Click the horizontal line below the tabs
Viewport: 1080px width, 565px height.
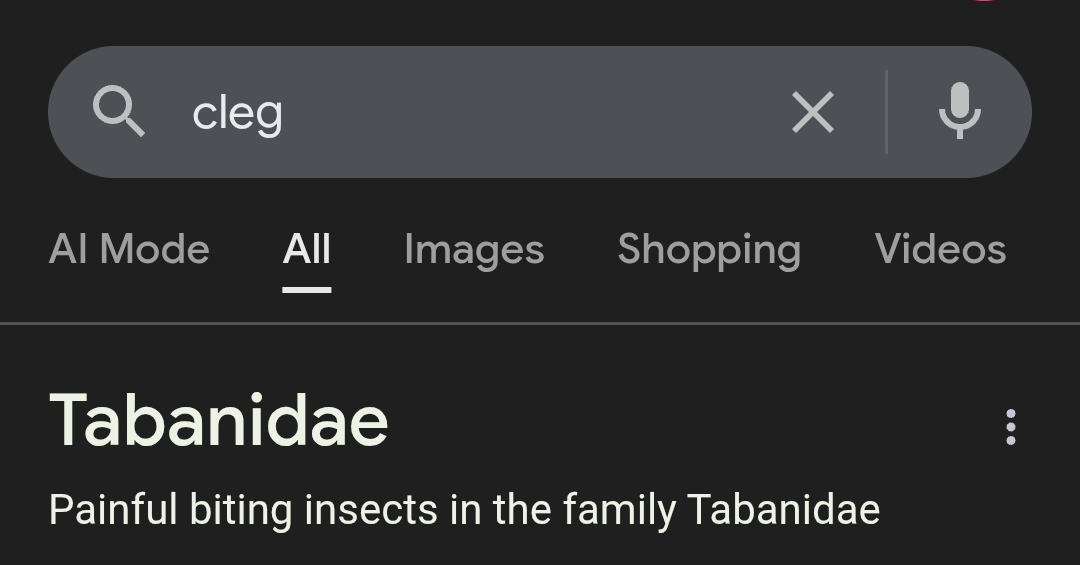click(540, 324)
